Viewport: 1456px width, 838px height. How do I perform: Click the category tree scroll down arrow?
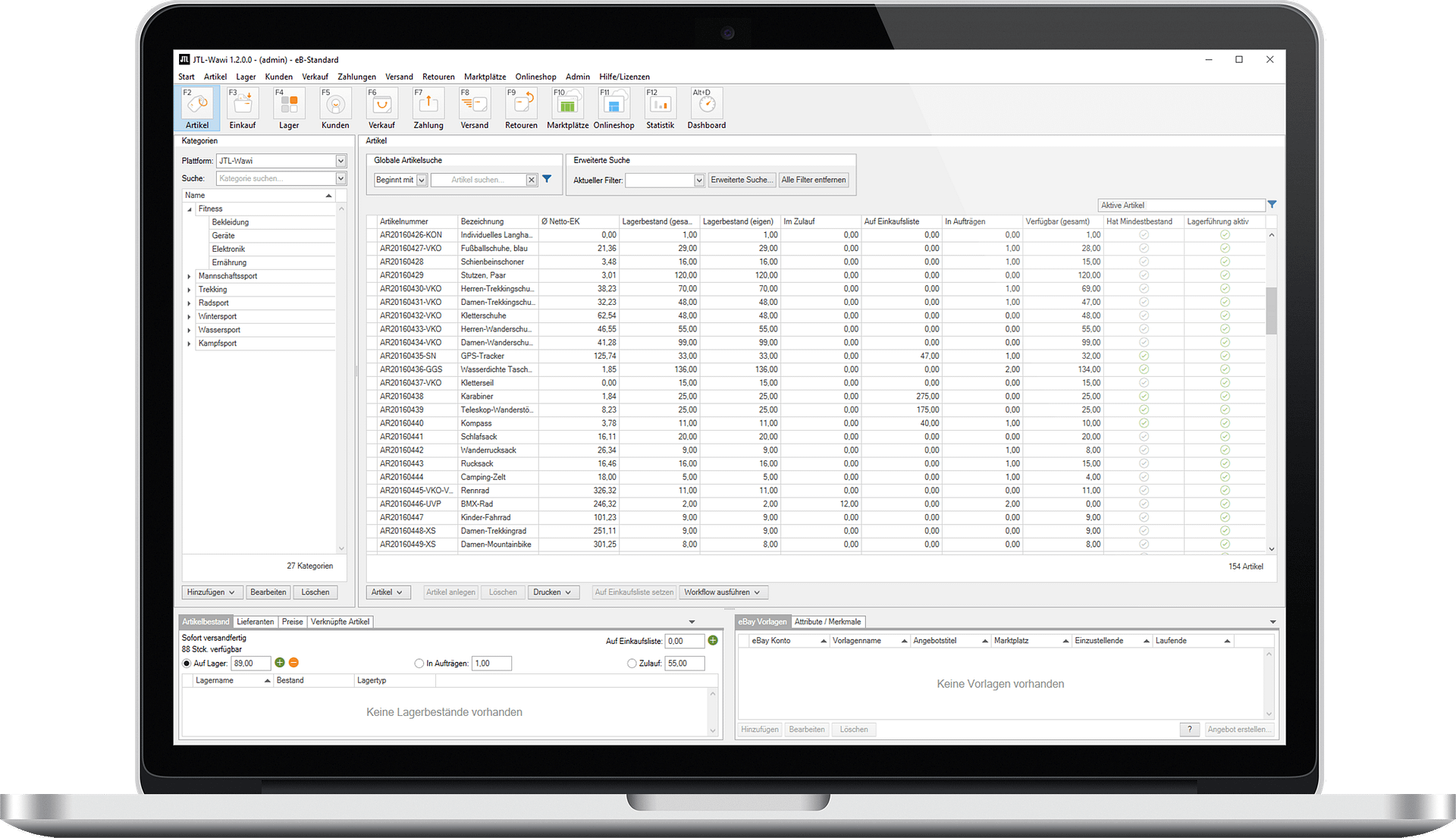pyautogui.click(x=340, y=548)
